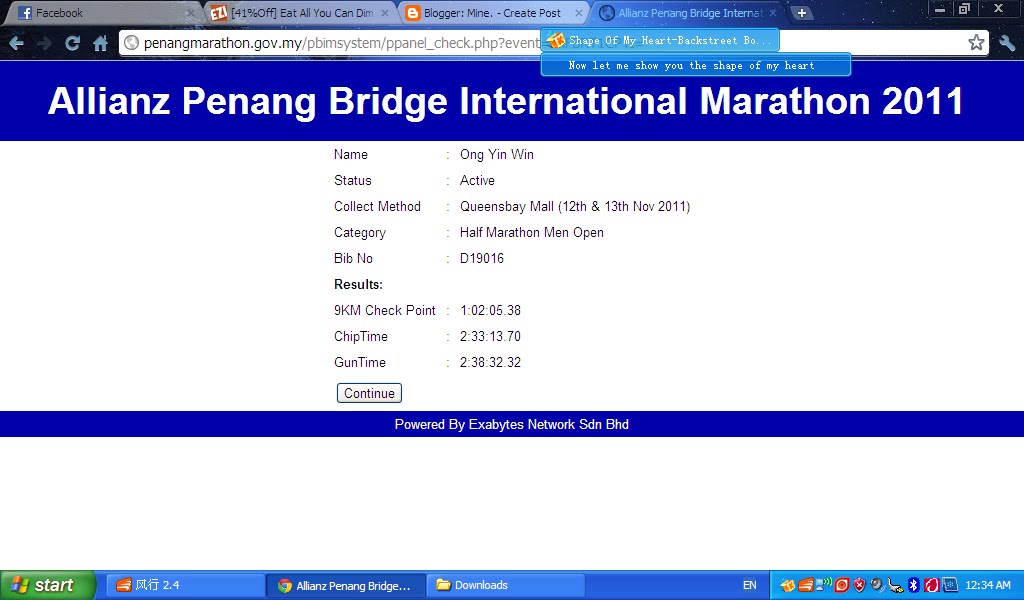1024x600 pixels.
Task: Open the Windows Start menu
Action: (x=48, y=585)
